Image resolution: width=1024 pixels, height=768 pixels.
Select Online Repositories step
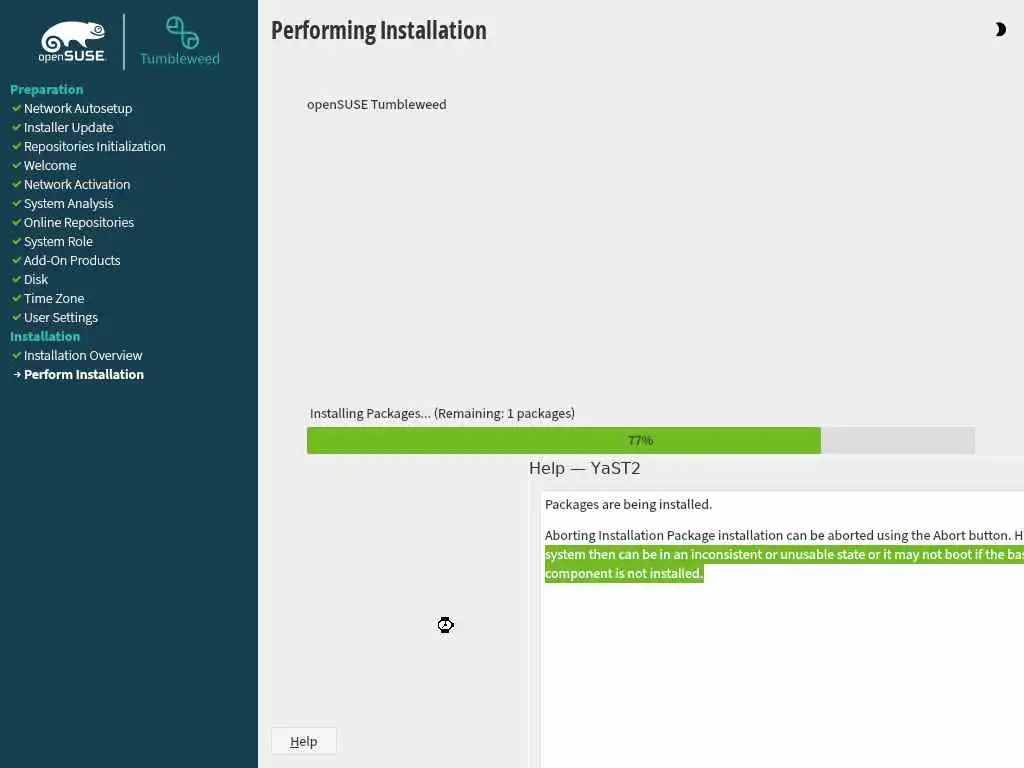tap(79, 222)
